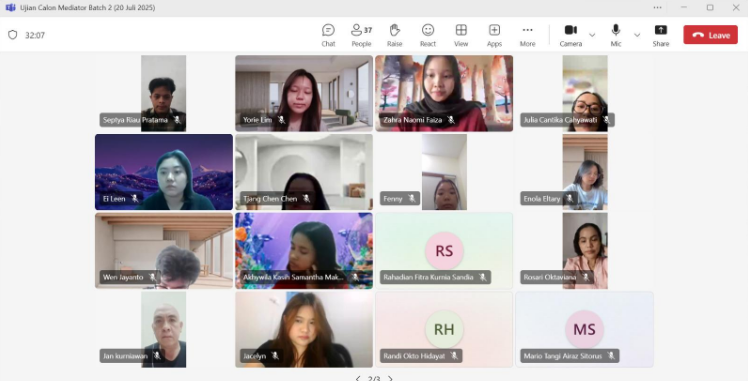
Task: Click the RH avatar of Randi Okto Hidayat
Action: click(x=444, y=329)
